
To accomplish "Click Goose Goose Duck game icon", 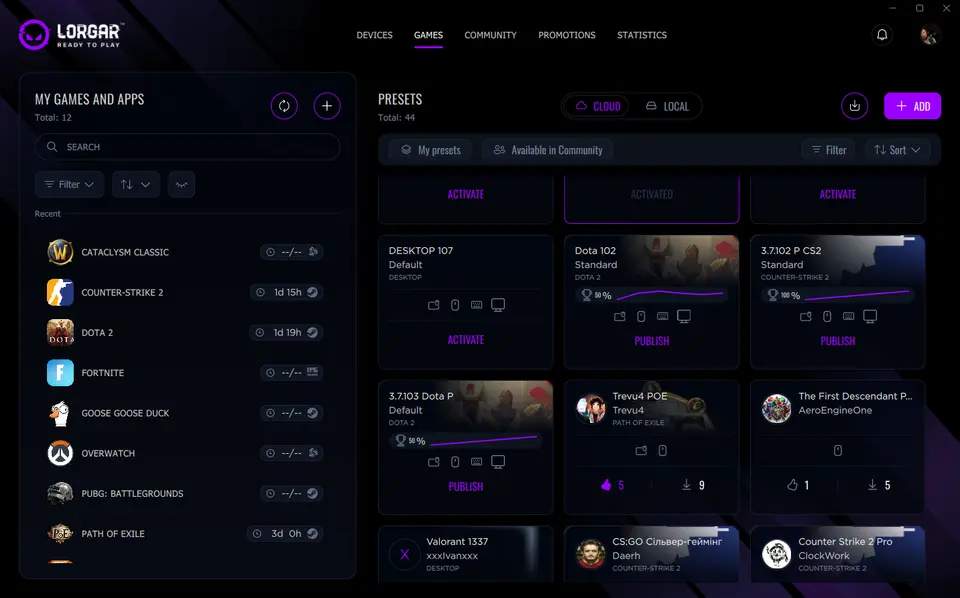I will 60,413.
